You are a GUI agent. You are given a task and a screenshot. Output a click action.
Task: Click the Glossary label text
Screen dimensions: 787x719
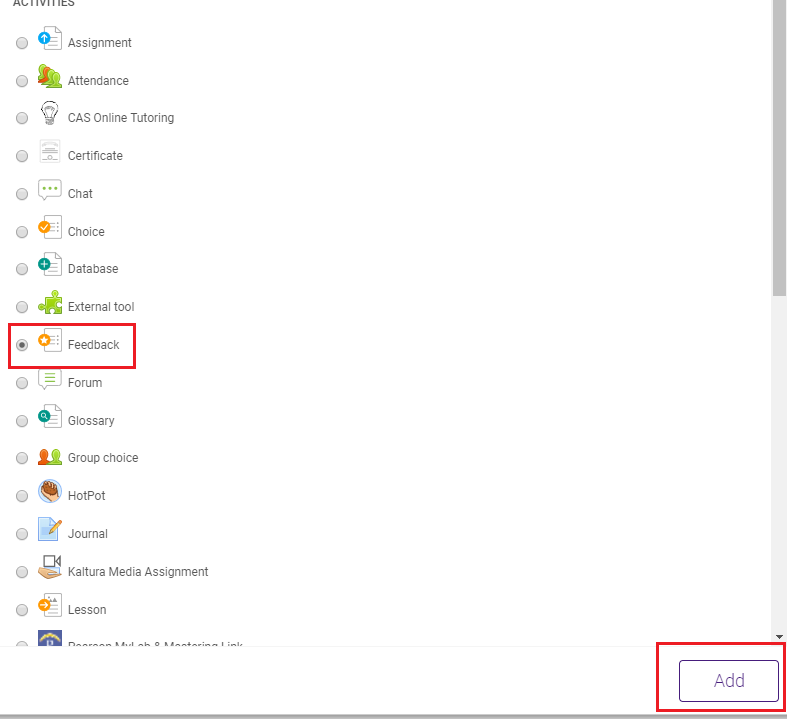91,421
